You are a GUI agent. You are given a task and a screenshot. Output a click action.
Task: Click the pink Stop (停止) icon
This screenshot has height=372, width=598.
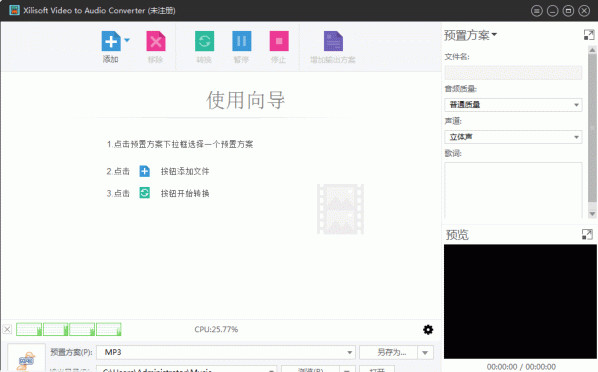click(x=279, y=41)
